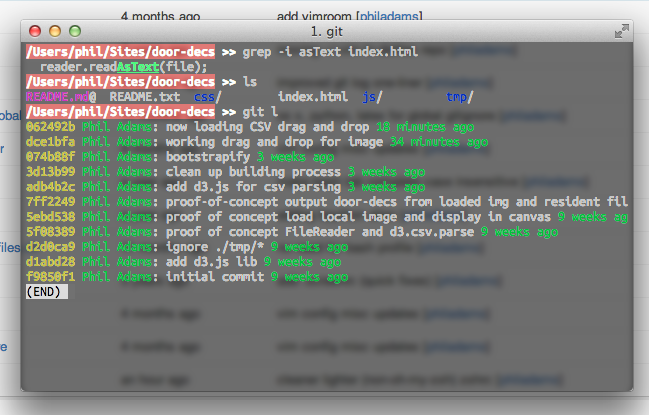Screen dimensions: 649x415
Task: Click the 'clean up building process' message
Action: tap(253, 172)
